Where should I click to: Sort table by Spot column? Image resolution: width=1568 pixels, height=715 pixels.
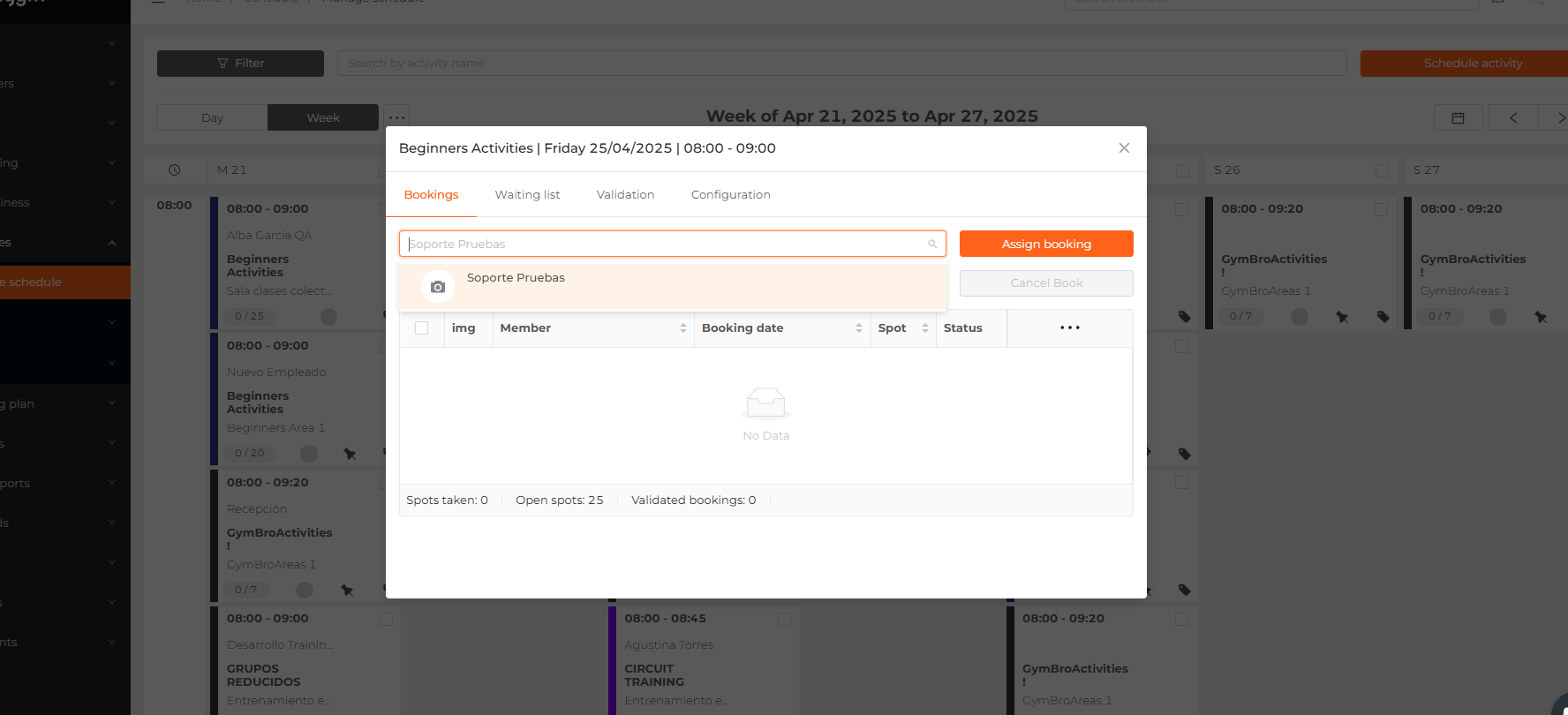925,328
